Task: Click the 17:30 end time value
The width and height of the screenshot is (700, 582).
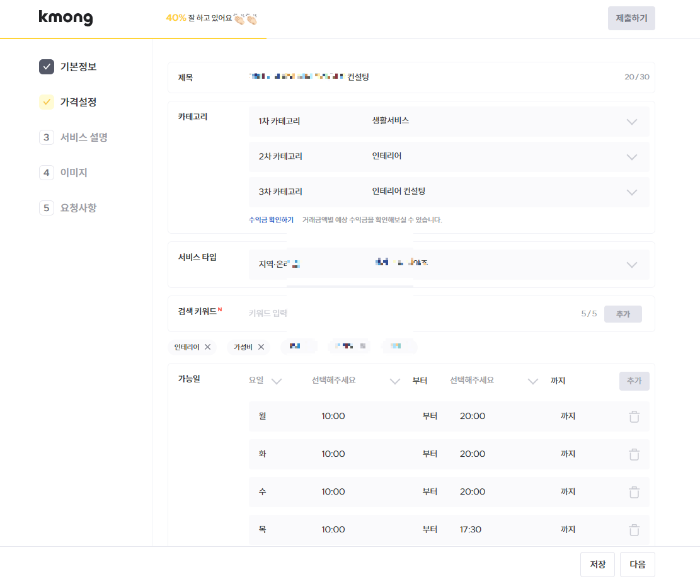Action: (x=471, y=529)
